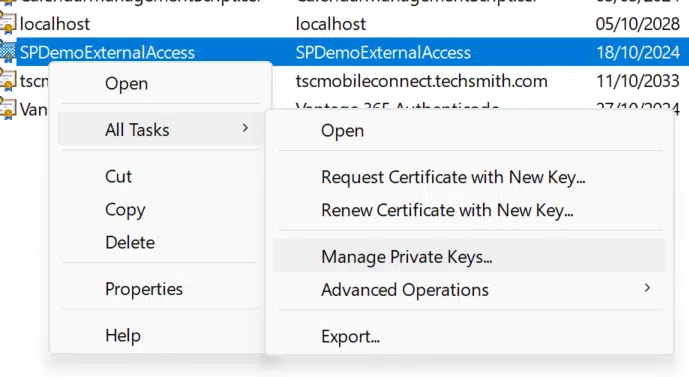Click the All Tasks chevron arrow
This screenshot has width=689, height=377.
click(245, 128)
